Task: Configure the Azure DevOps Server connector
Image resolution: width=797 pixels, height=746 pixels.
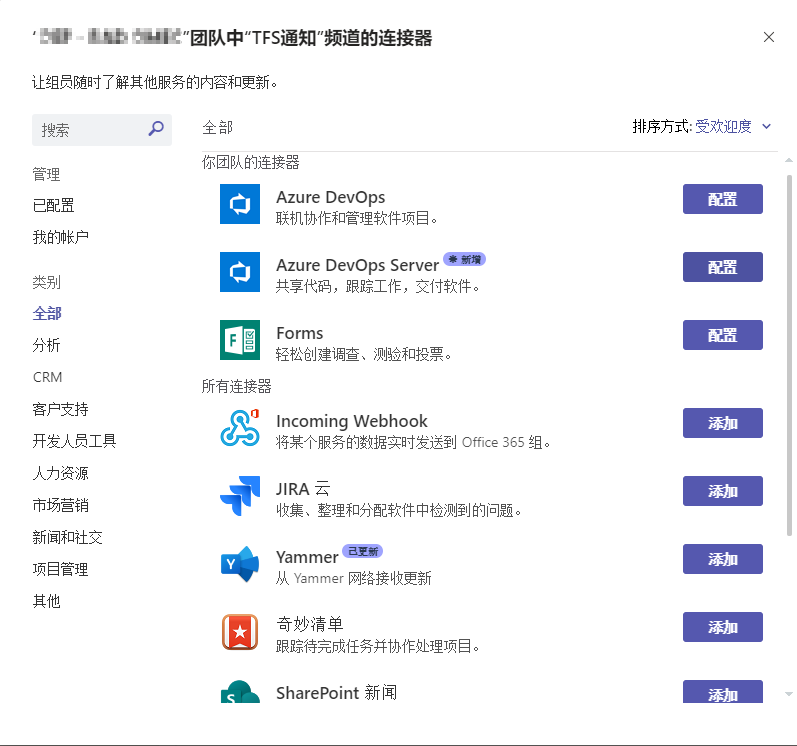Action: tap(722, 267)
